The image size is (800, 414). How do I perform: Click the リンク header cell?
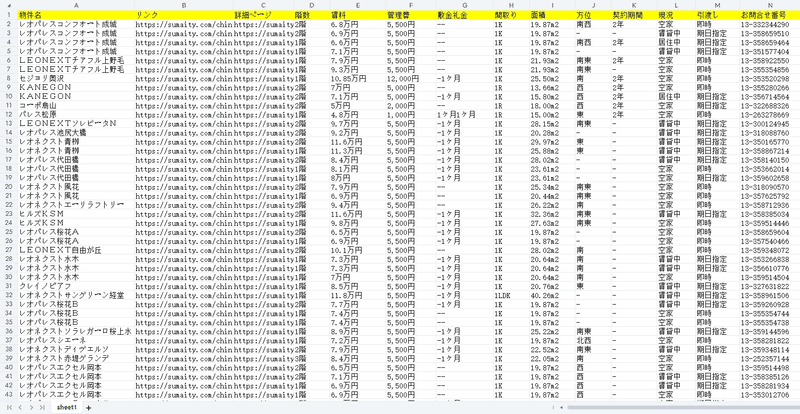(x=184, y=15)
